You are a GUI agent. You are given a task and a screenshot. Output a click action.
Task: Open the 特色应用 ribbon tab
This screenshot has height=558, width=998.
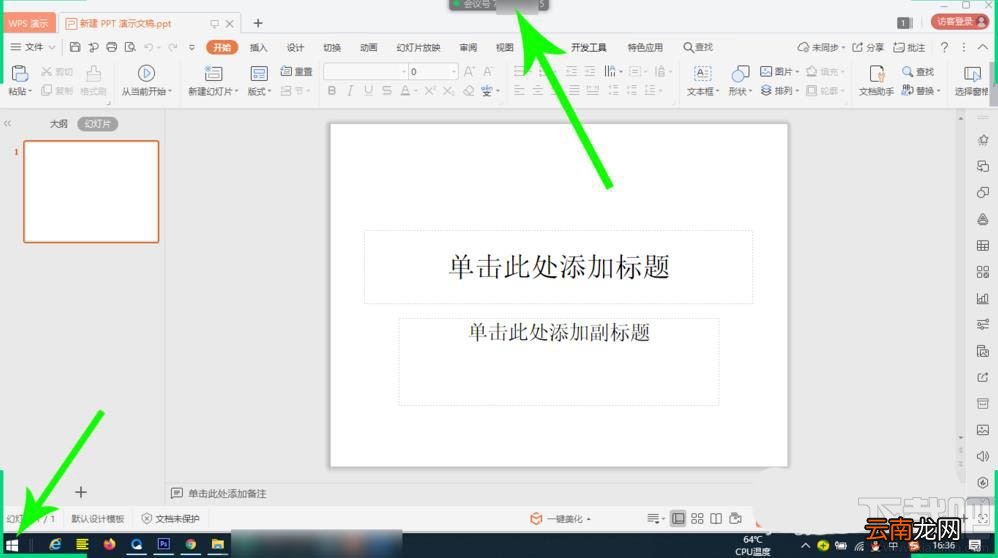coord(645,47)
